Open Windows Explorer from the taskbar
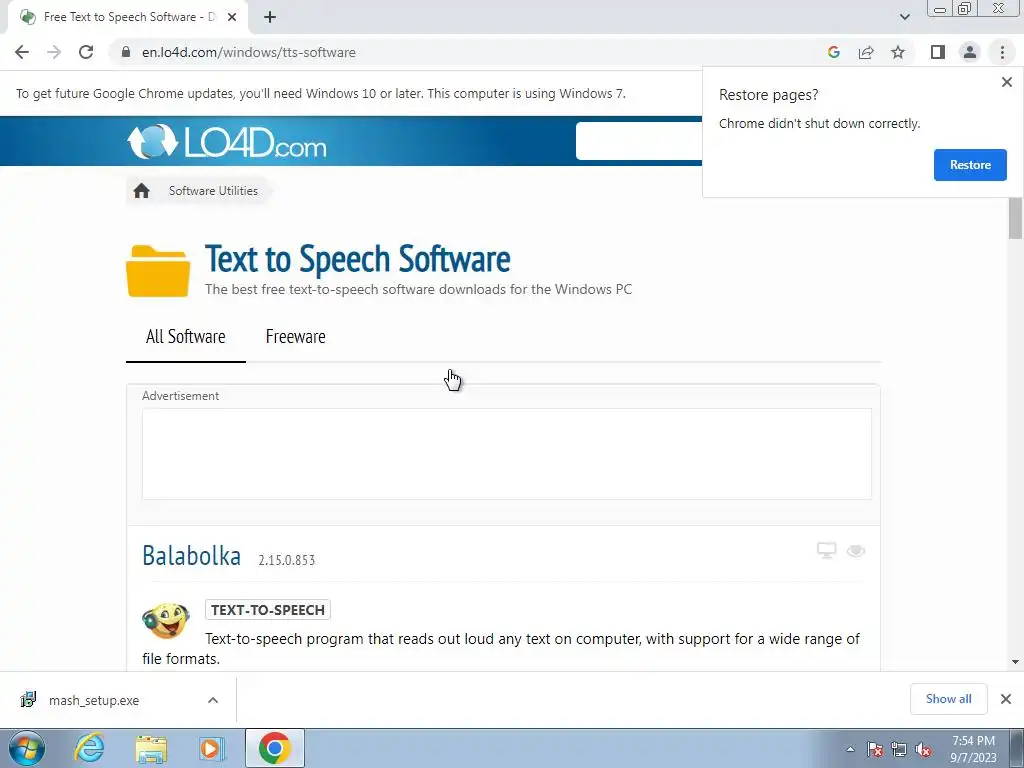 (152, 749)
